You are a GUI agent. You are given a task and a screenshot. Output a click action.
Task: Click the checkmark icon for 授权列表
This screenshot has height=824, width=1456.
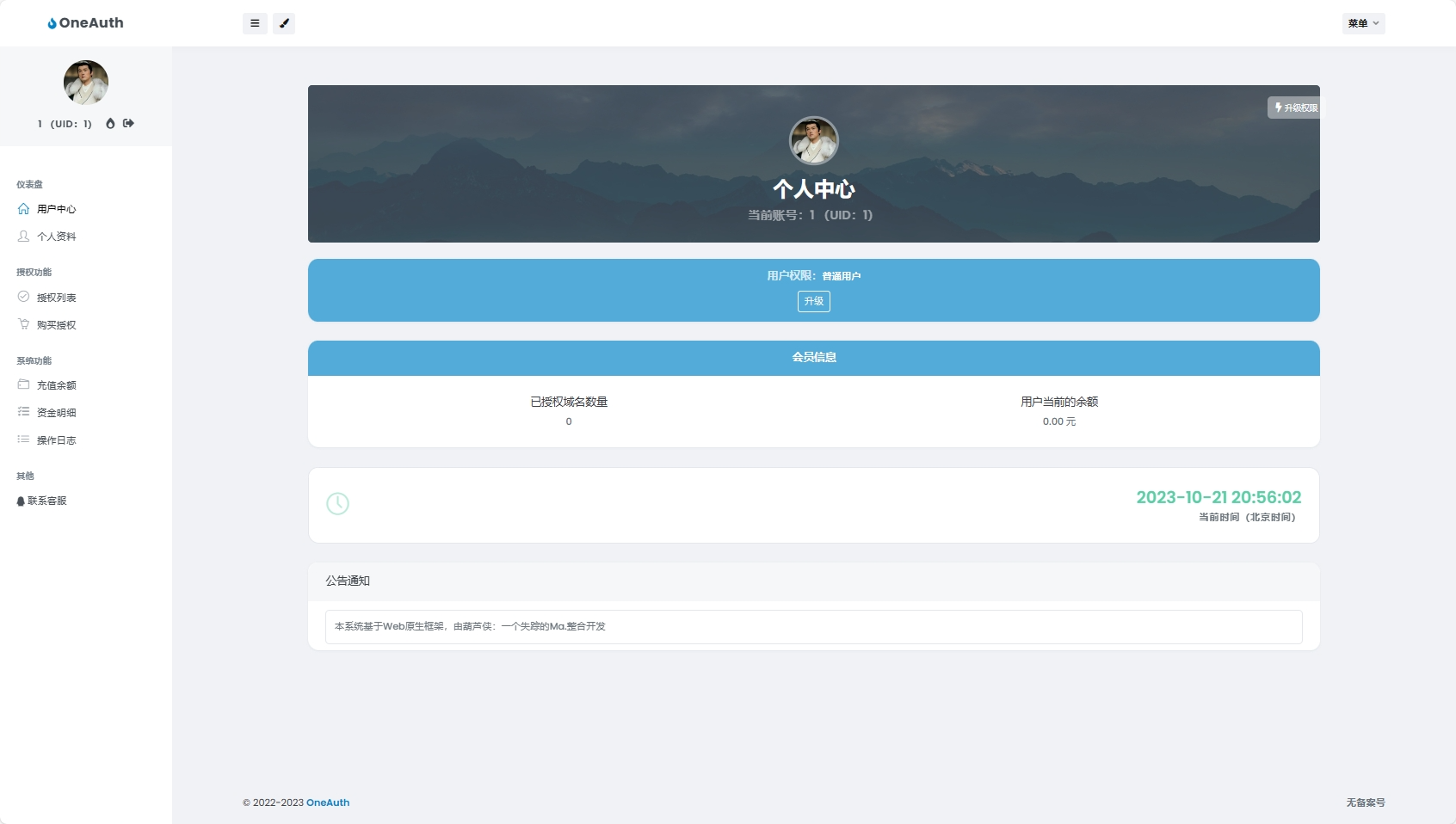[x=23, y=297]
